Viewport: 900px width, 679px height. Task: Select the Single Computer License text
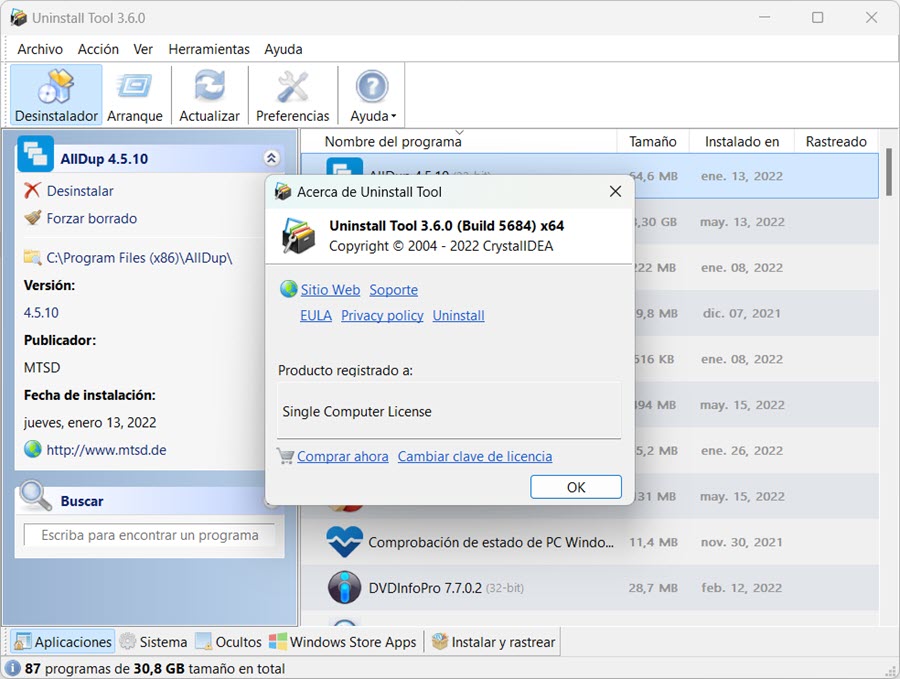coord(357,412)
